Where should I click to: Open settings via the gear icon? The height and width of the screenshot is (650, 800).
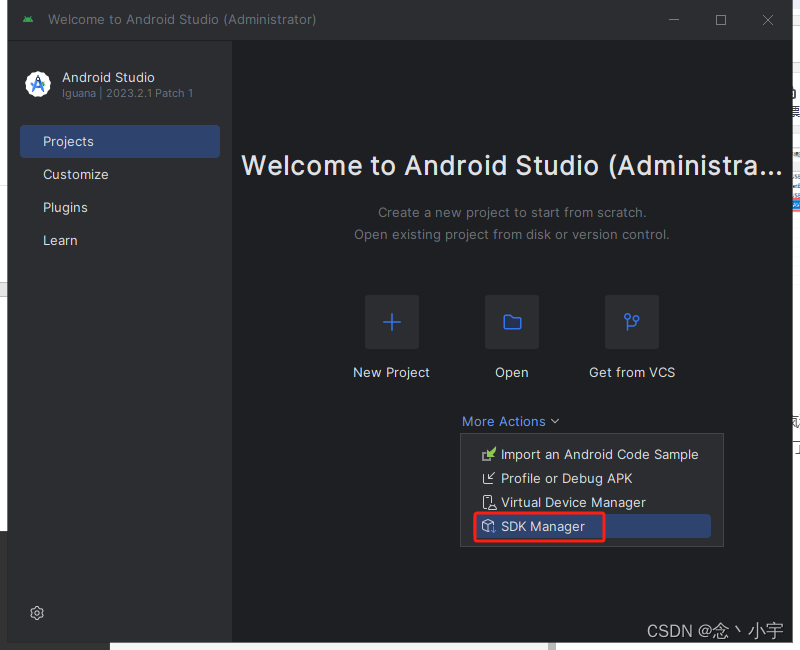pos(37,613)
